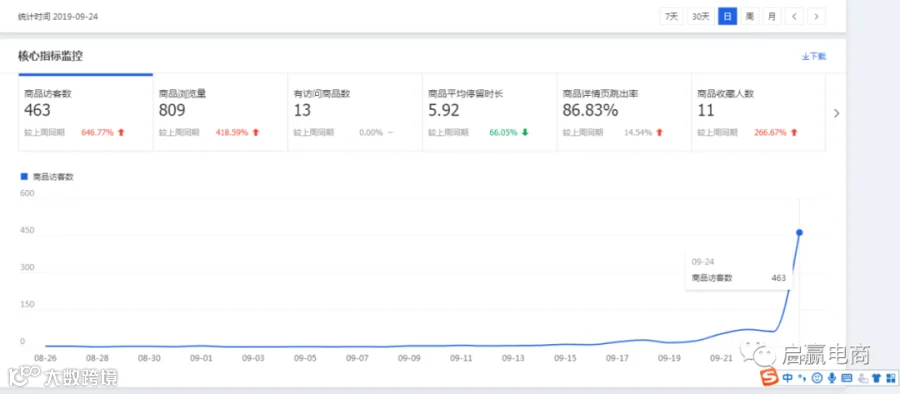The height and width of the screenshot is (394, 900).
Task: Expand more metrics with right arrow
Action: (836, 113)
